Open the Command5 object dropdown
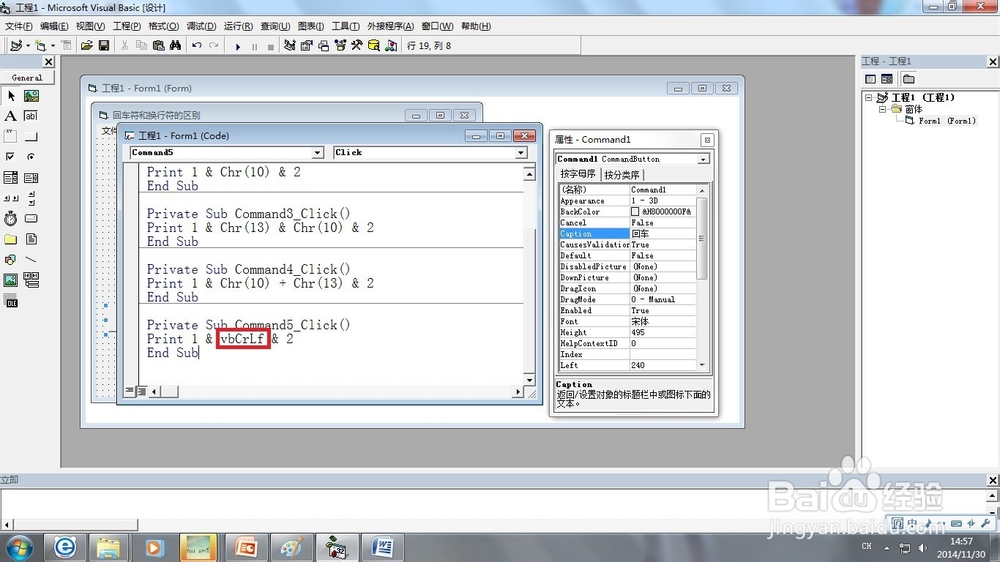1000x562 pixels. click(x=318, y=152)
